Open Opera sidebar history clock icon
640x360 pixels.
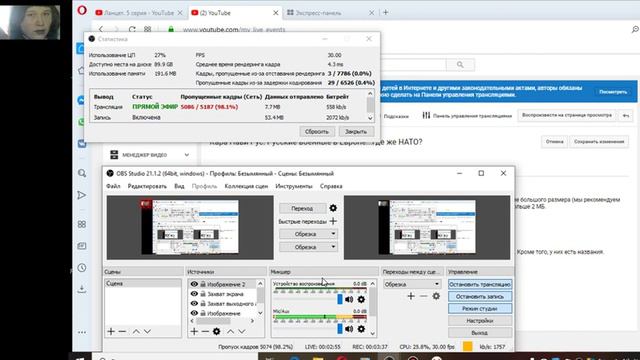(82, 268)
